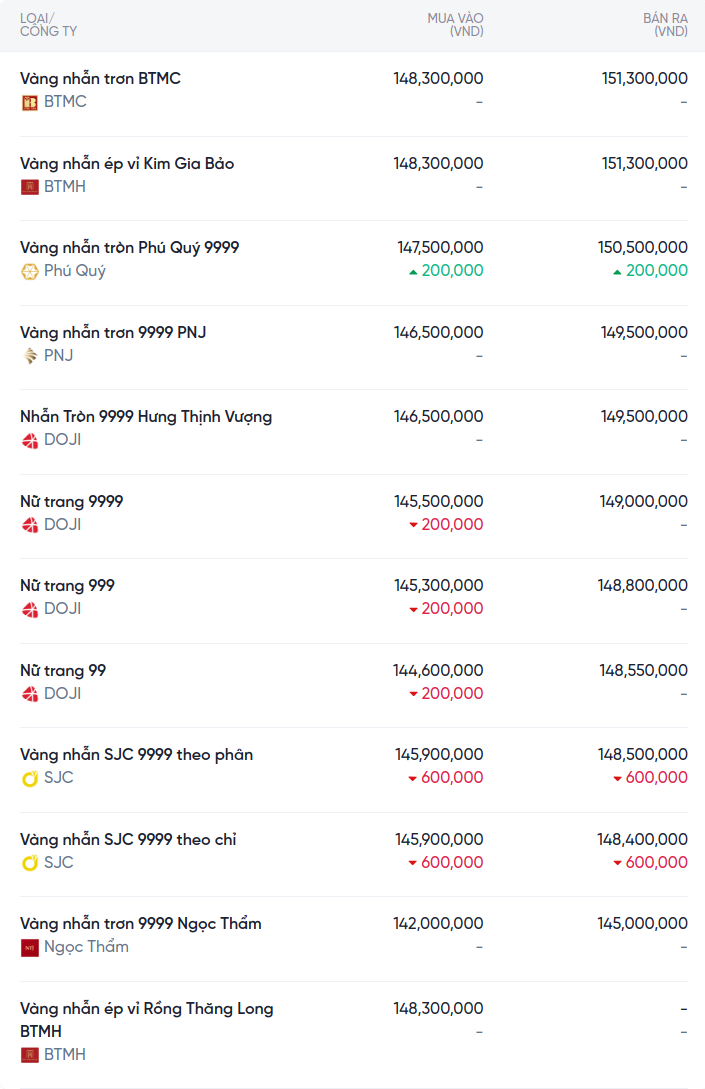The width and height of the screenshot is (705, 1089).
Task: Click the LOẠI/CÔNG TY column header
Action: pos(48,25)
